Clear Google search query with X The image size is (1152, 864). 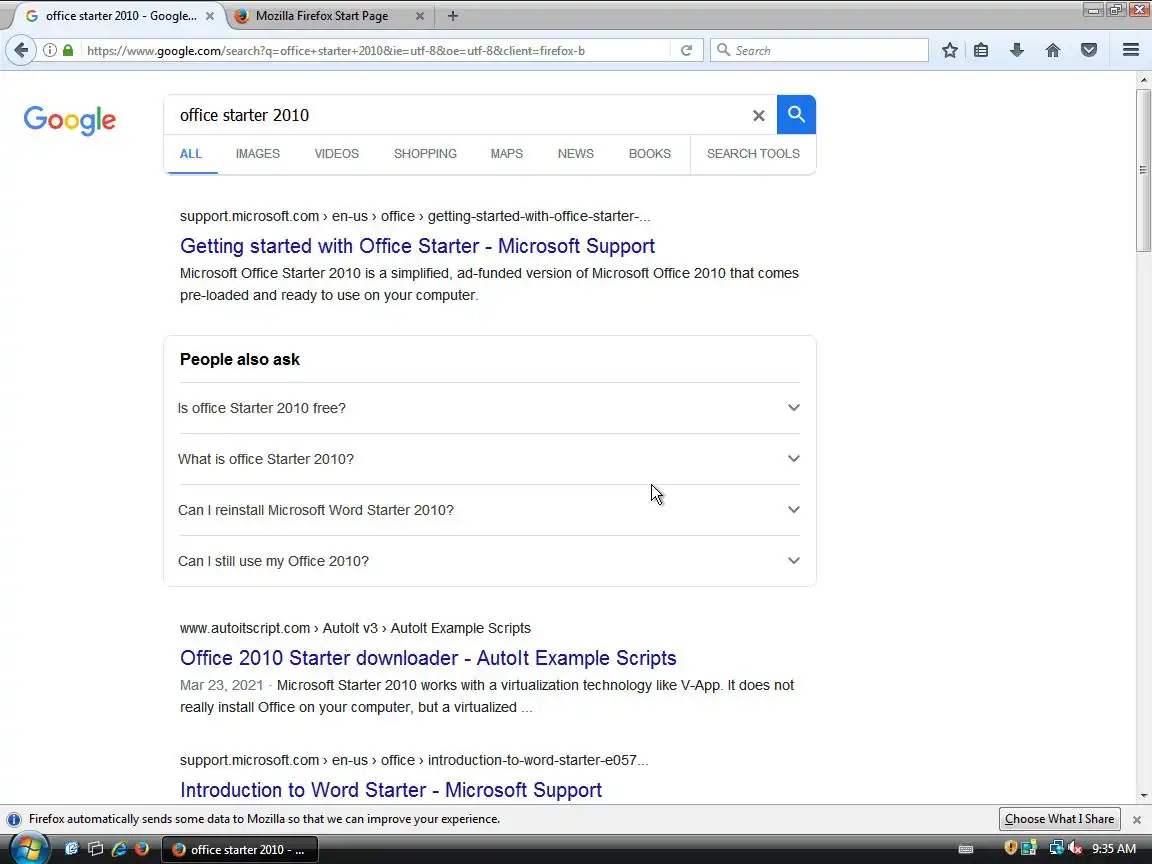coord(759,115)
